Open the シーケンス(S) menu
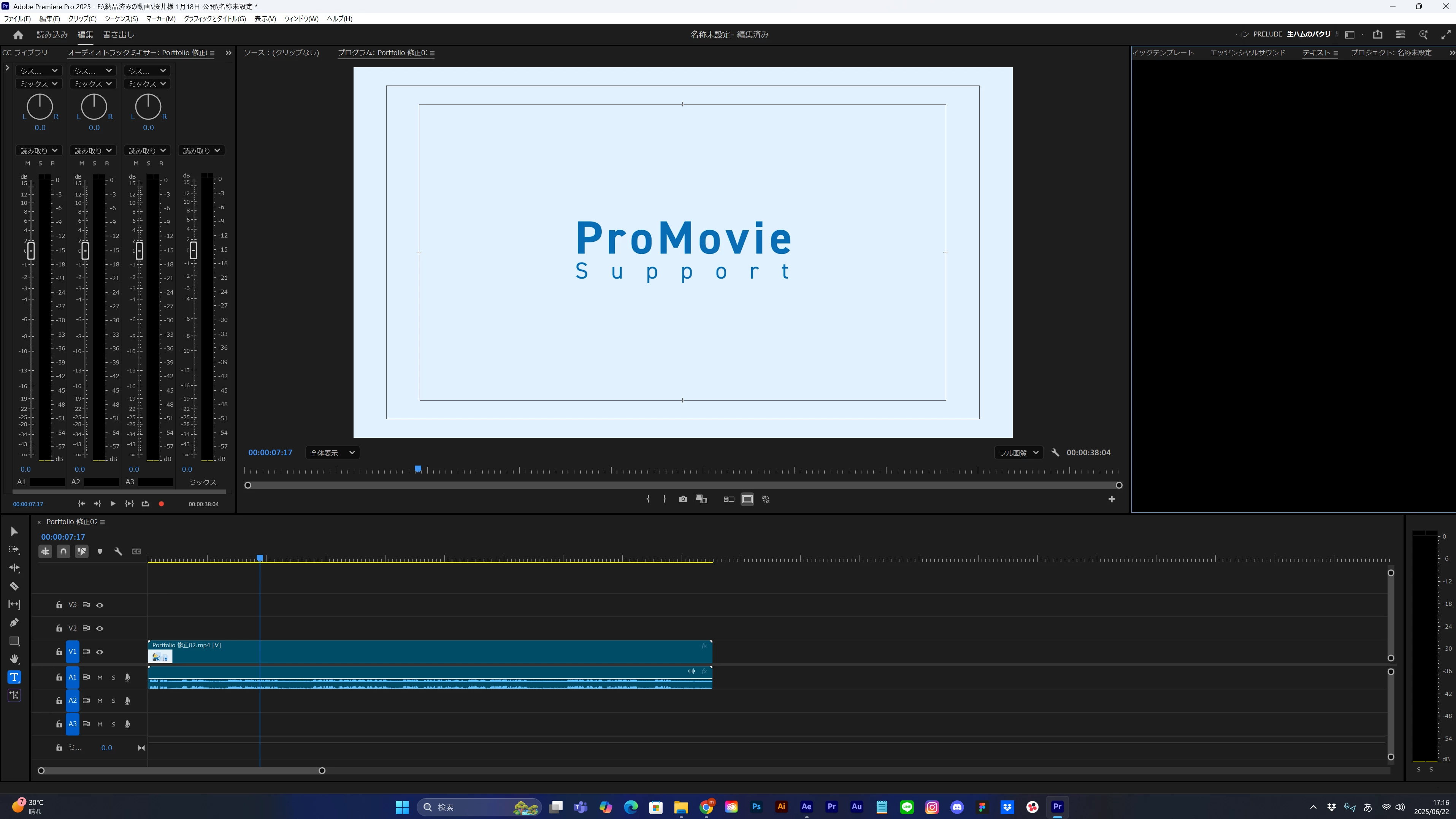This screenshot has width=1456, height=819. click(x=121, y=19)
